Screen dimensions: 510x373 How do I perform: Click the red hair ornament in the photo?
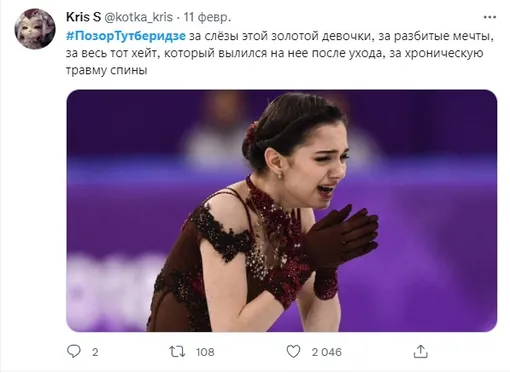click(251, 133)
